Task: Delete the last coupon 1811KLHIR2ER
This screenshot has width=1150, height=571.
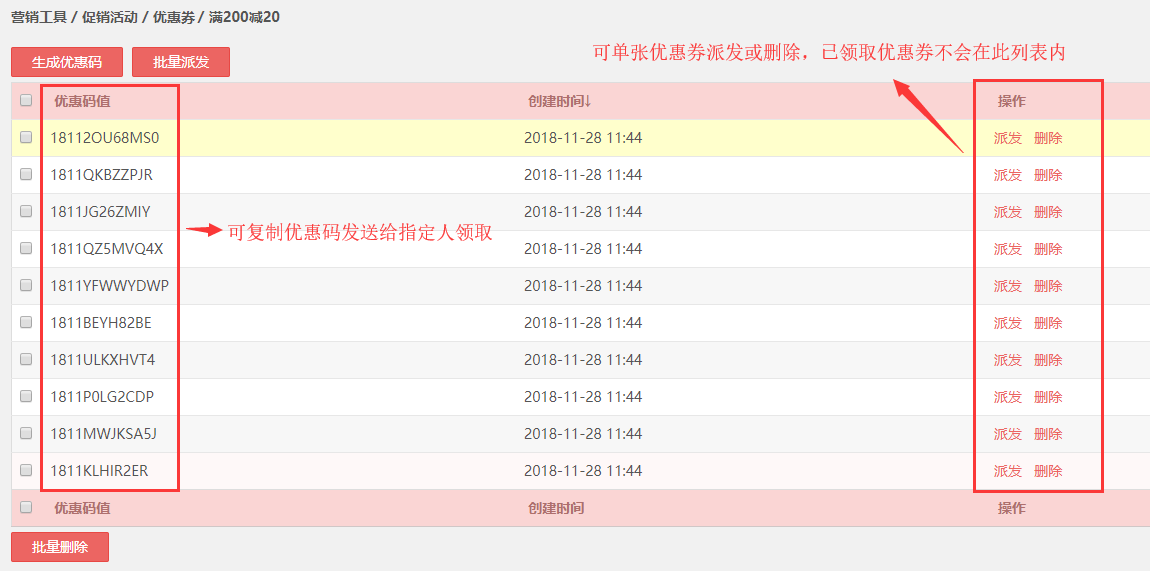Action: pos(1048,471)
